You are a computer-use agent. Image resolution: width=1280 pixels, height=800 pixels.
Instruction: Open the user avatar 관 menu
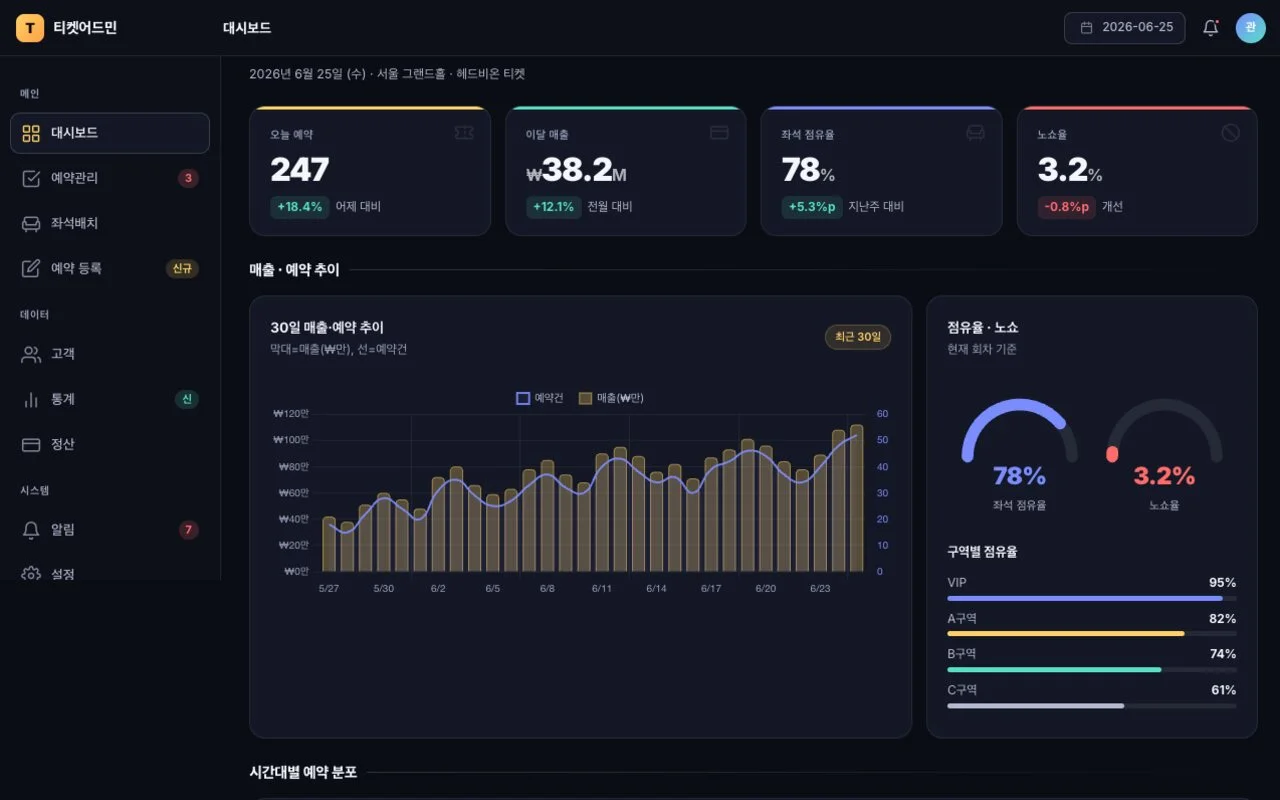(1251, 28)
